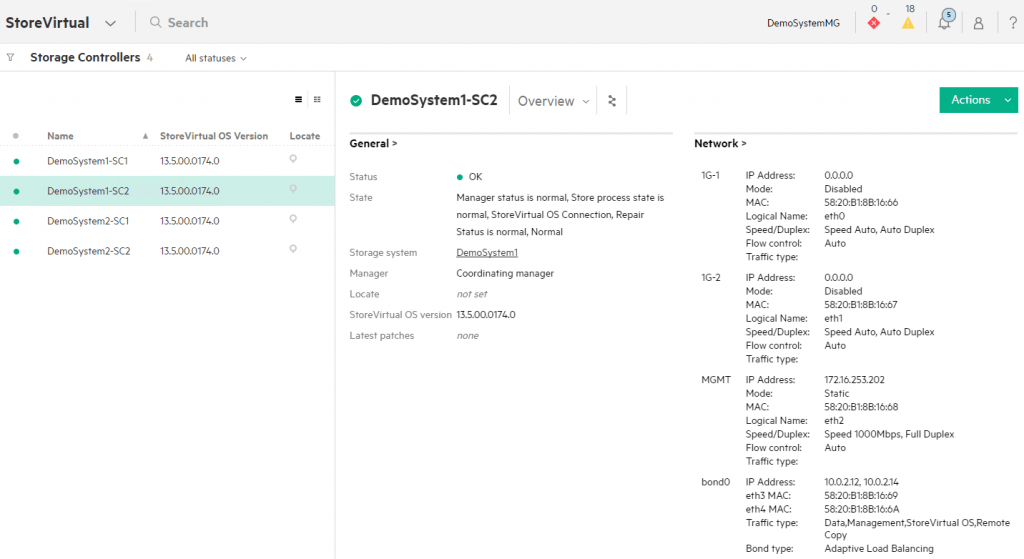Click status dot of DemoSystem2-SC1

(16, 221)
